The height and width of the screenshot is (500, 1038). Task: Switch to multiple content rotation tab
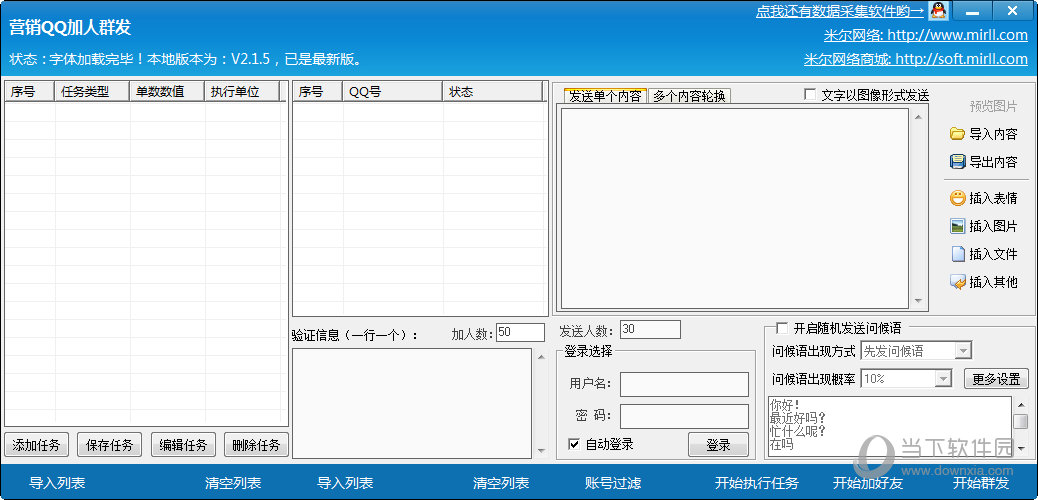click(689, 96)
